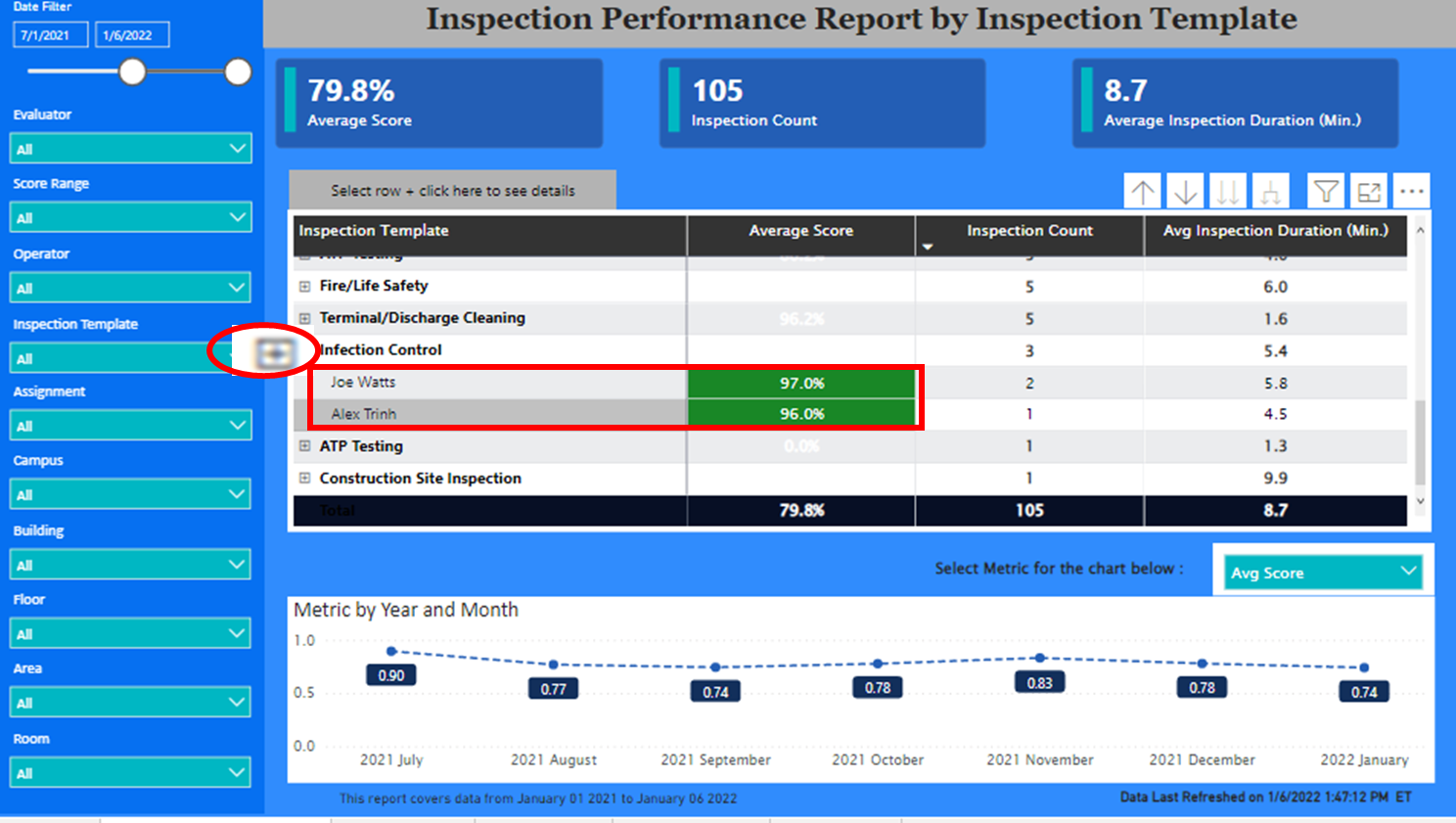Enable drill down mode on the table
This screenshot has height=823, width=1456.
pyautogui.click(x=1185, y=191)
